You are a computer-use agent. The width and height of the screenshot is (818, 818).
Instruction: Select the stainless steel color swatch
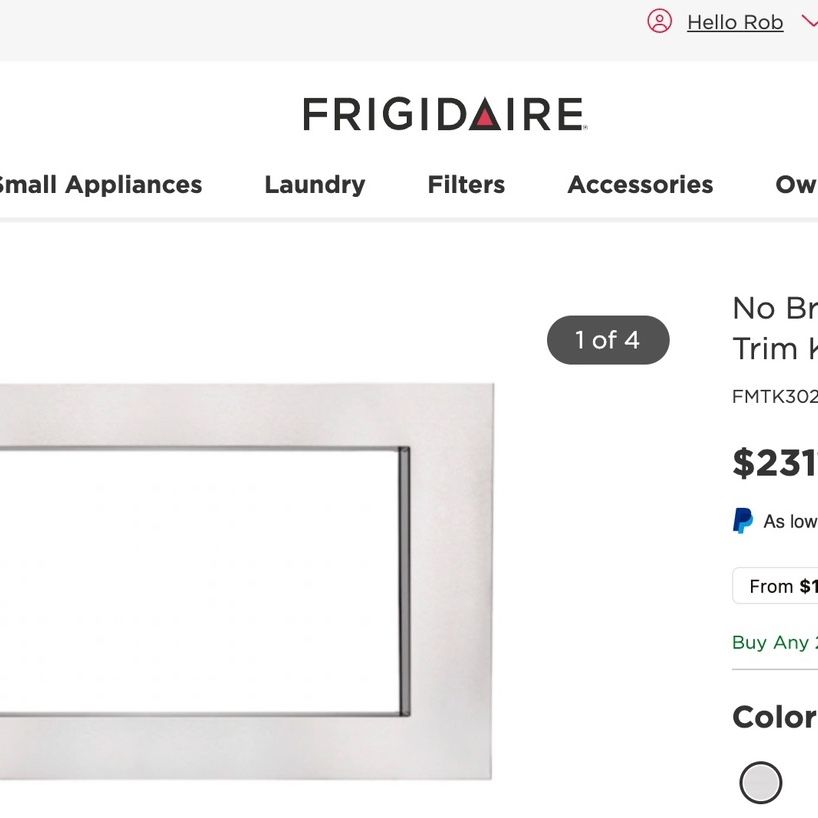(x=761, y=783)
